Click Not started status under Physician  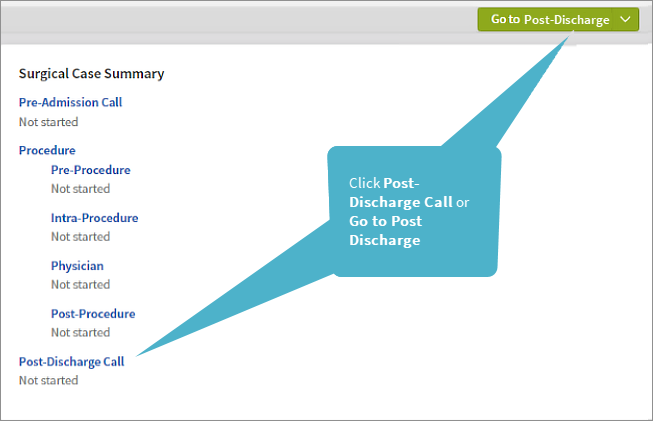point(80,285)
